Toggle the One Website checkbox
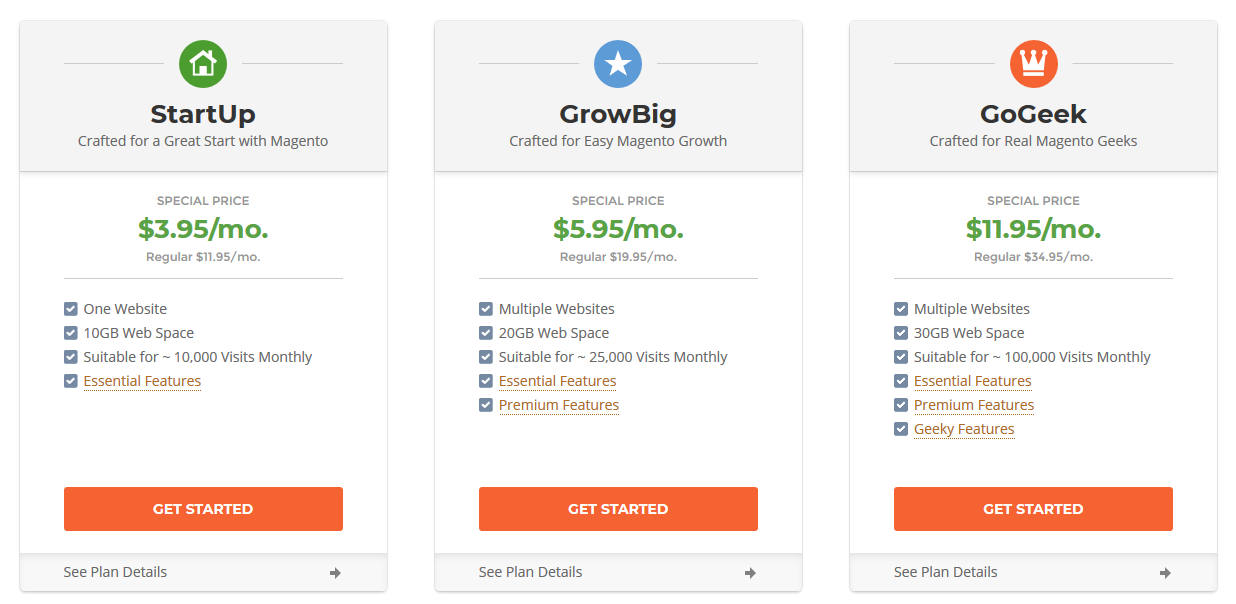This screenshot has width=1236, height=604. tap(71, 309)
